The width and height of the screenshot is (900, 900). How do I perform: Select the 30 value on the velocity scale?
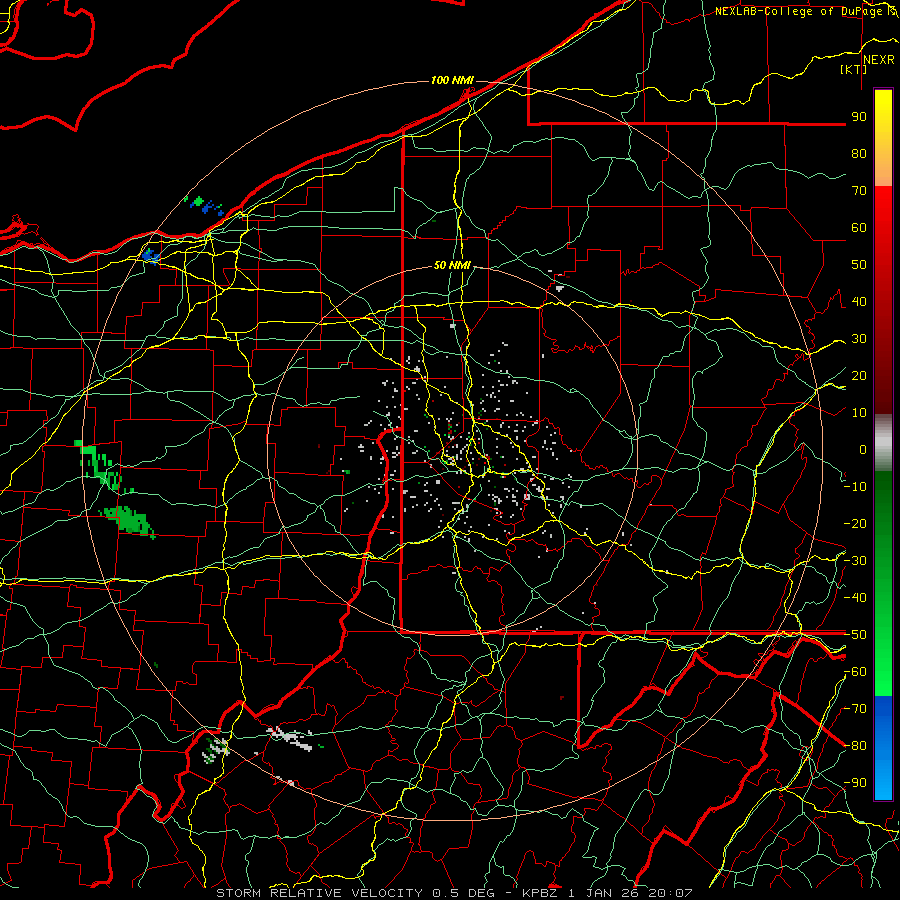pos(859,339)
